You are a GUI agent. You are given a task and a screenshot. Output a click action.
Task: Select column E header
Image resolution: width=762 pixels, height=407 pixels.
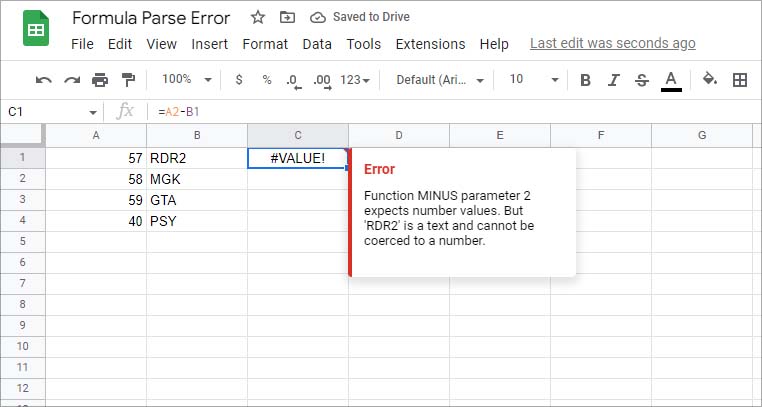[500, 136]
